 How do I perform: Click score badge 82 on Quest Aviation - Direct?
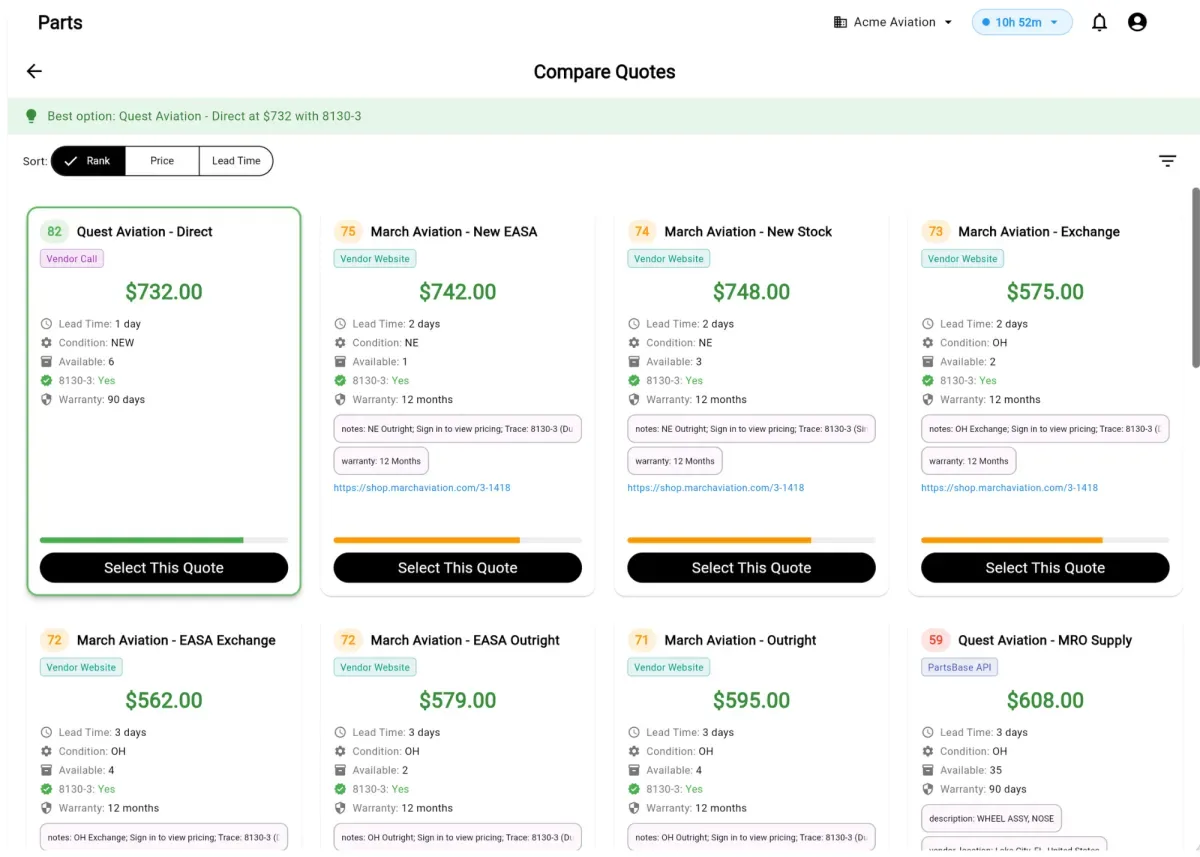[54, 232]
